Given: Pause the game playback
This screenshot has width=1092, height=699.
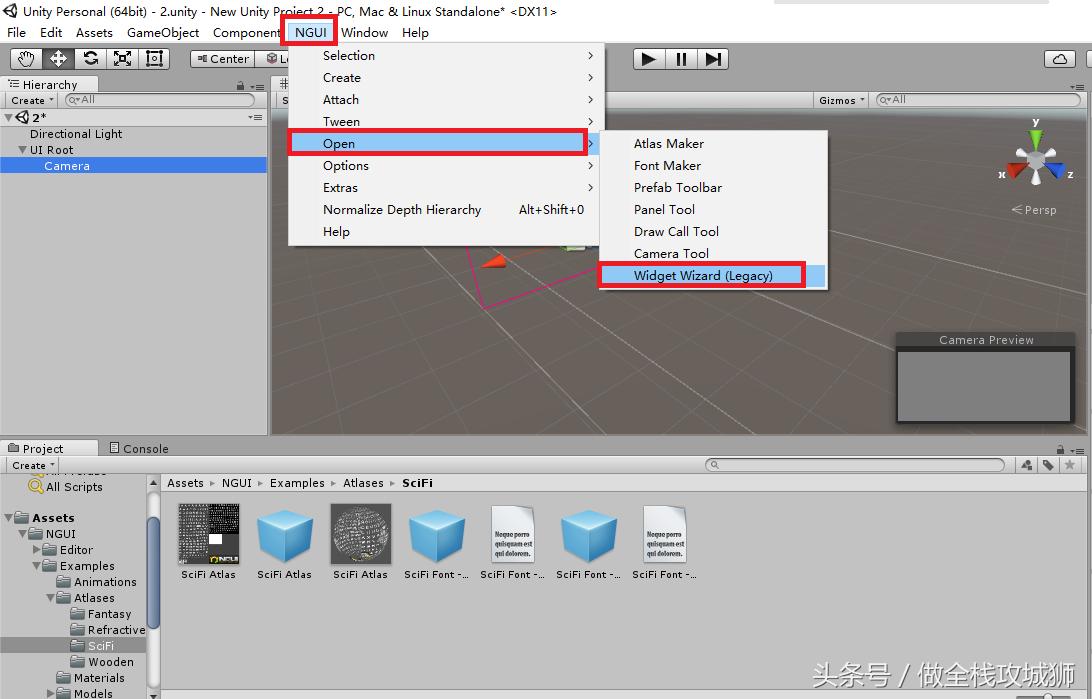Looking at the screenshot, I should tap(681, 59).
